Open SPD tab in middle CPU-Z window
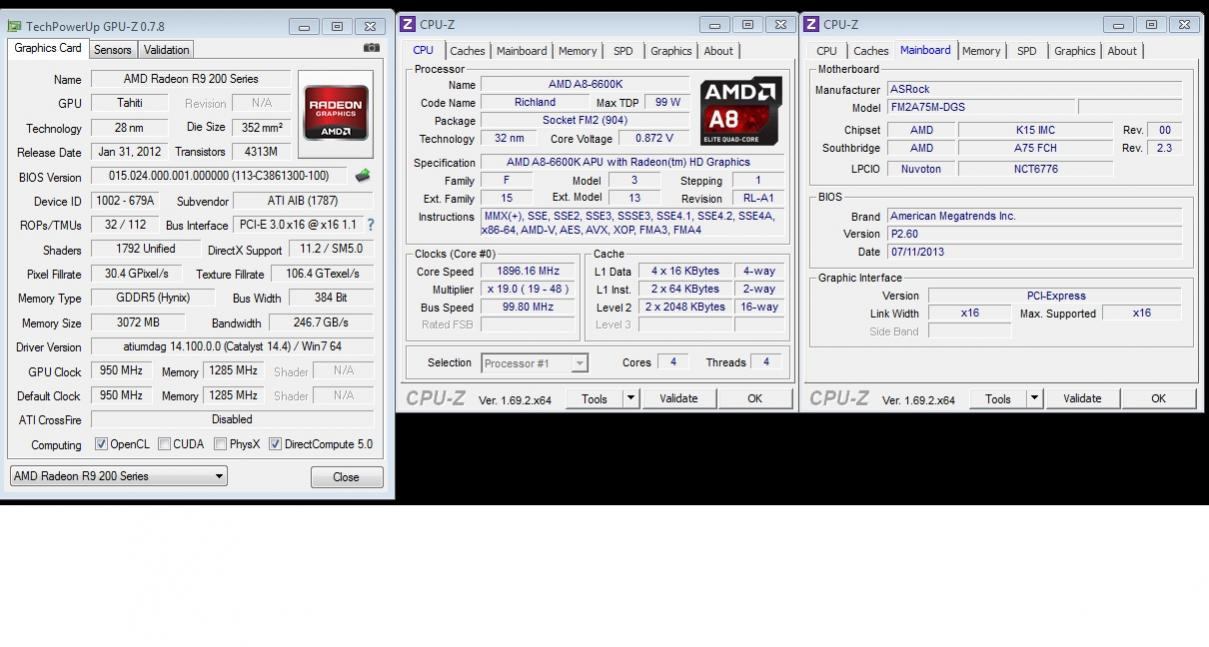1209x647 pixels. tap(623, 51)
